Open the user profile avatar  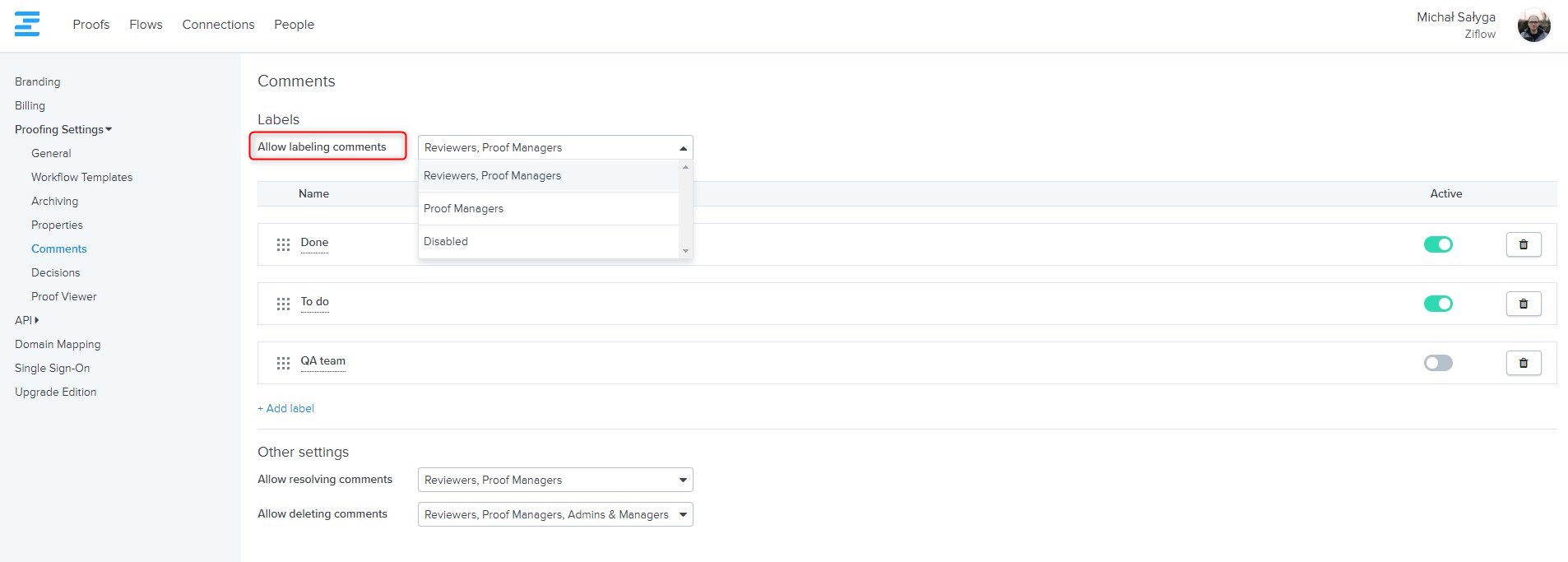[1533, 26]
